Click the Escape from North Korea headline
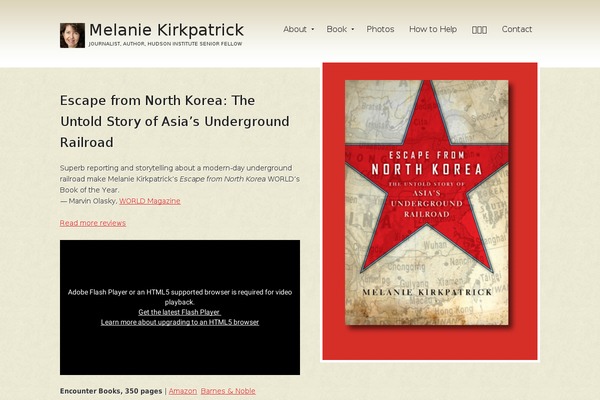 point(174,121)
